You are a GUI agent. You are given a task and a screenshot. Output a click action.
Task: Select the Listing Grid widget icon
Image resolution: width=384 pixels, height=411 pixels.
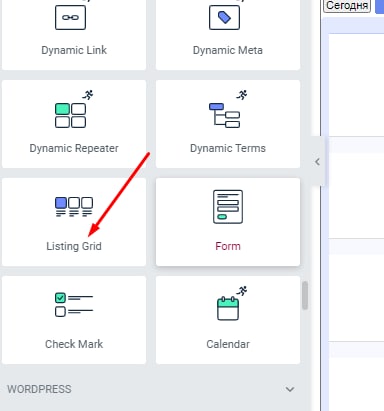[74, 207]
